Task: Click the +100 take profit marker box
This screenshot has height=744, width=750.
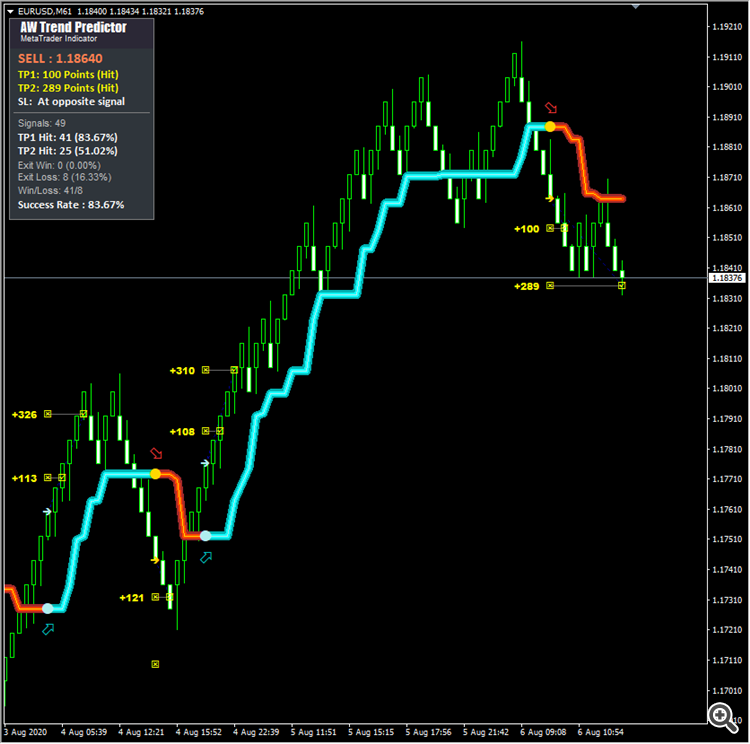Action: 550,228
